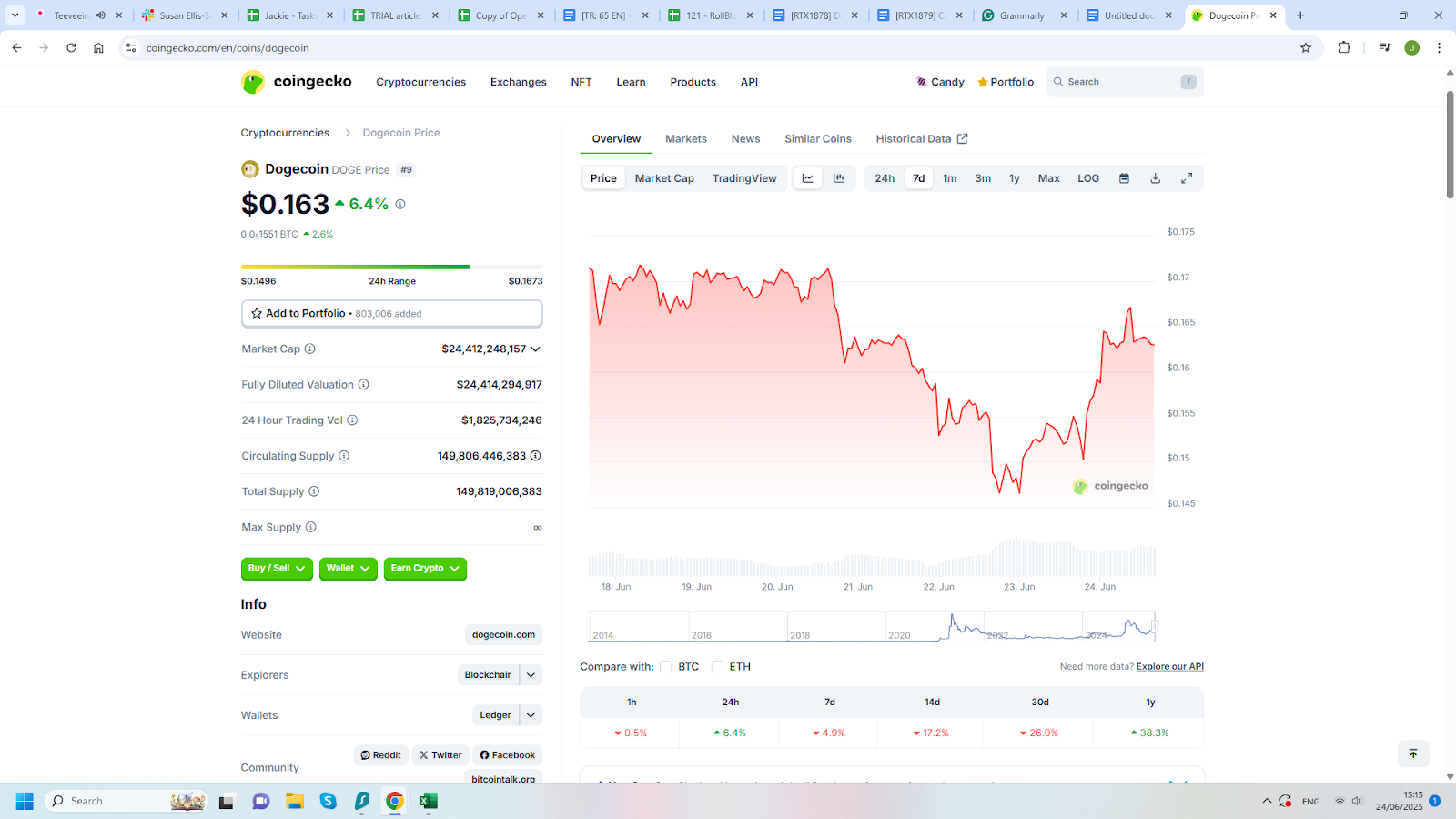
Task: Open the dogecoin.com website link
Action: point(503,635)
